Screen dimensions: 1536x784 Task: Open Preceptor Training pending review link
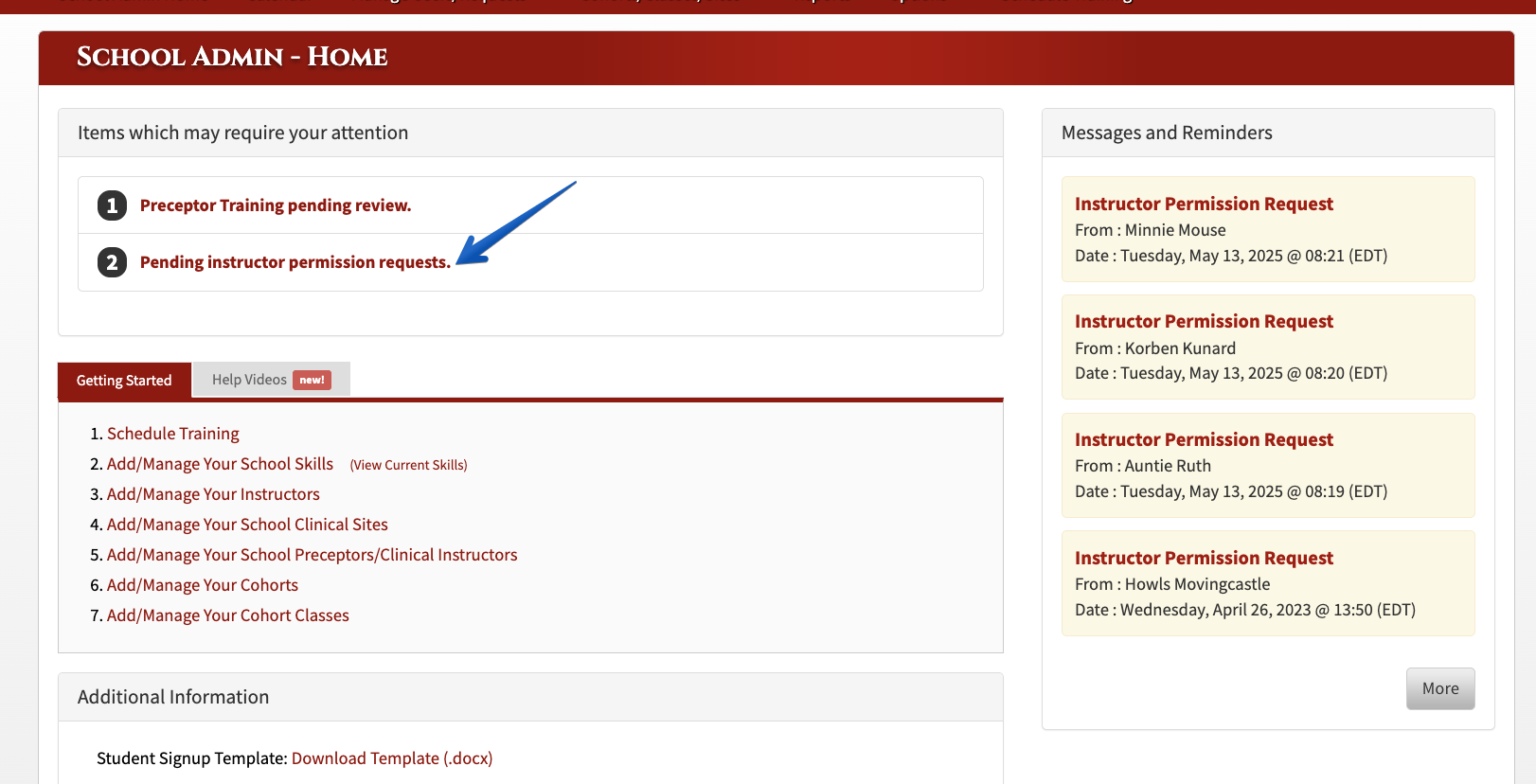276,205
